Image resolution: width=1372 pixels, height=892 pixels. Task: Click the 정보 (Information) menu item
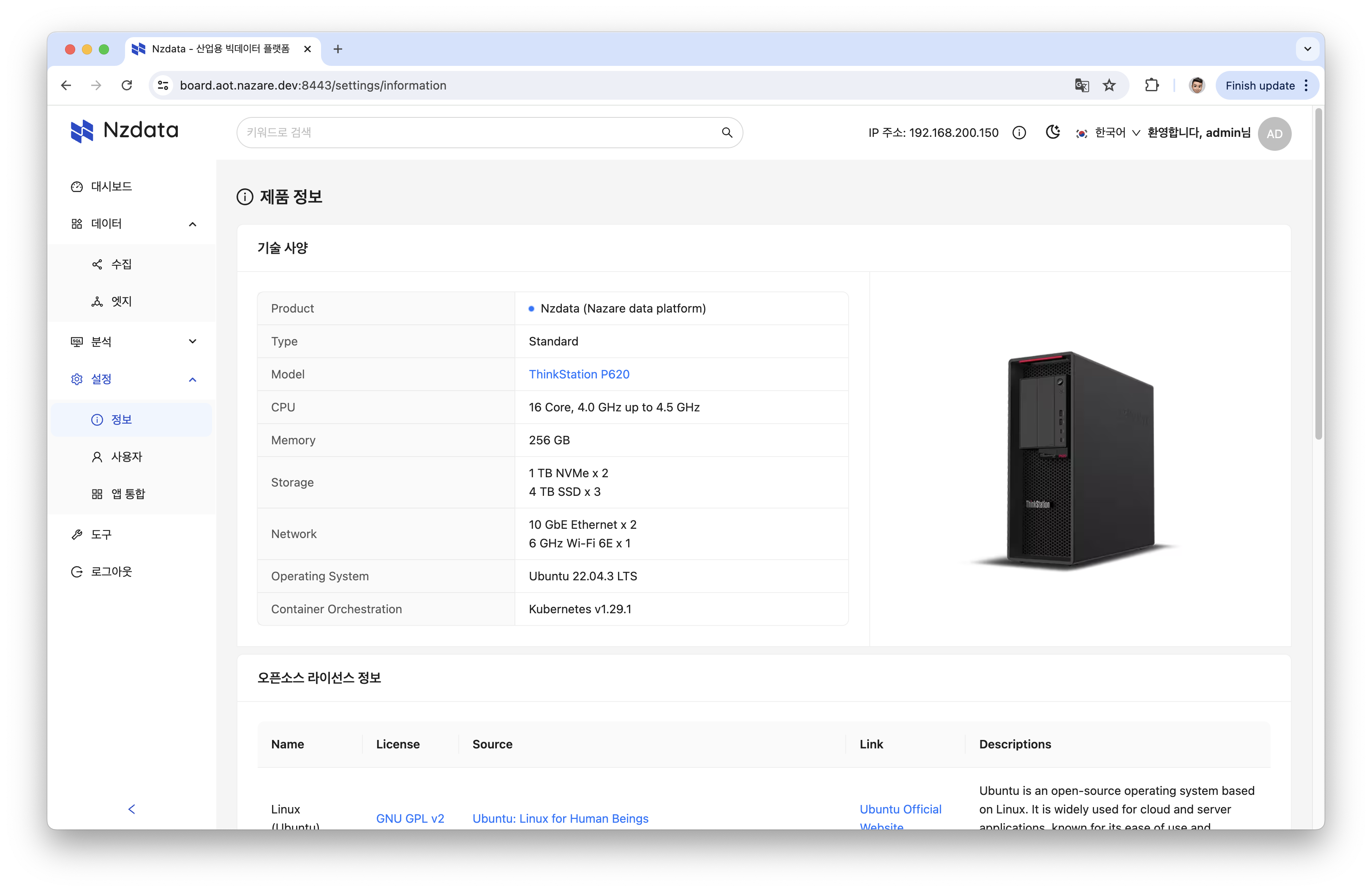(x=122, y=419)
